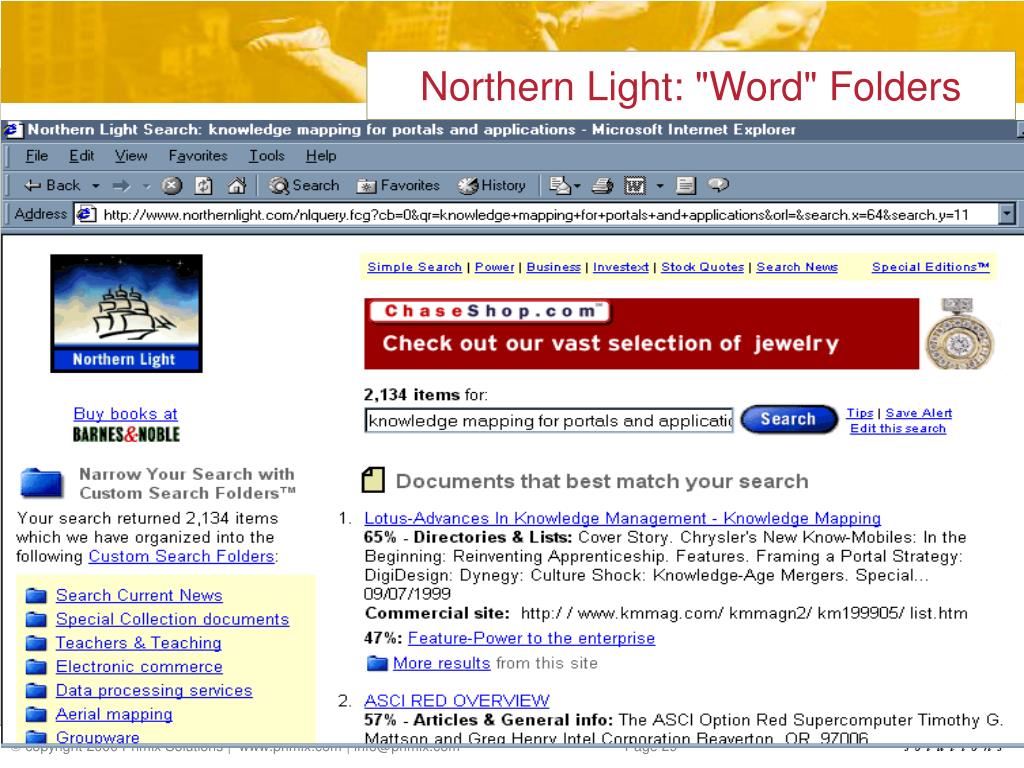Open the Custom Search Folders link

coord(182,556)
